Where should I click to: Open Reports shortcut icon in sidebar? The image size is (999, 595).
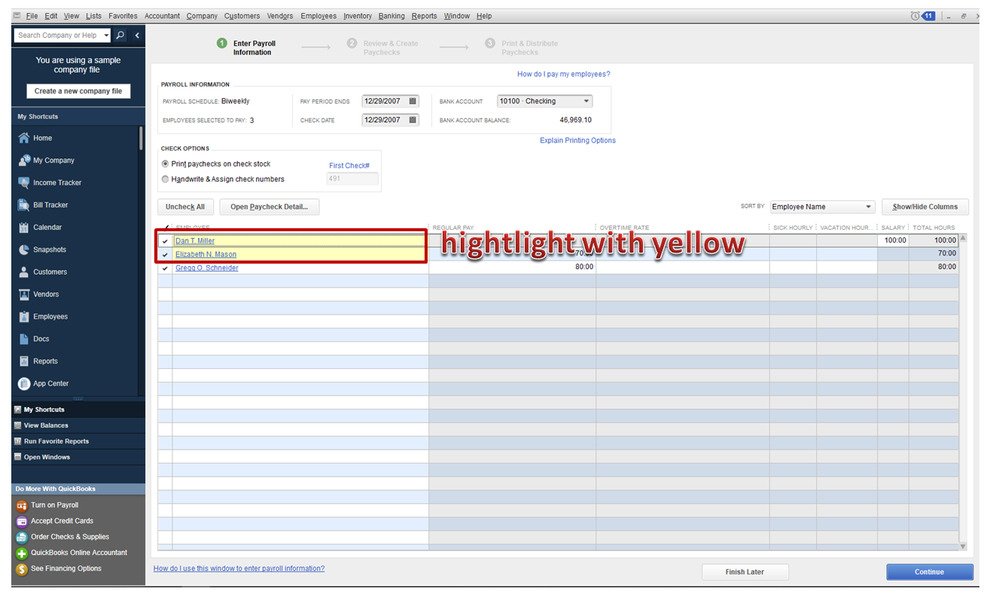point(24,361)
